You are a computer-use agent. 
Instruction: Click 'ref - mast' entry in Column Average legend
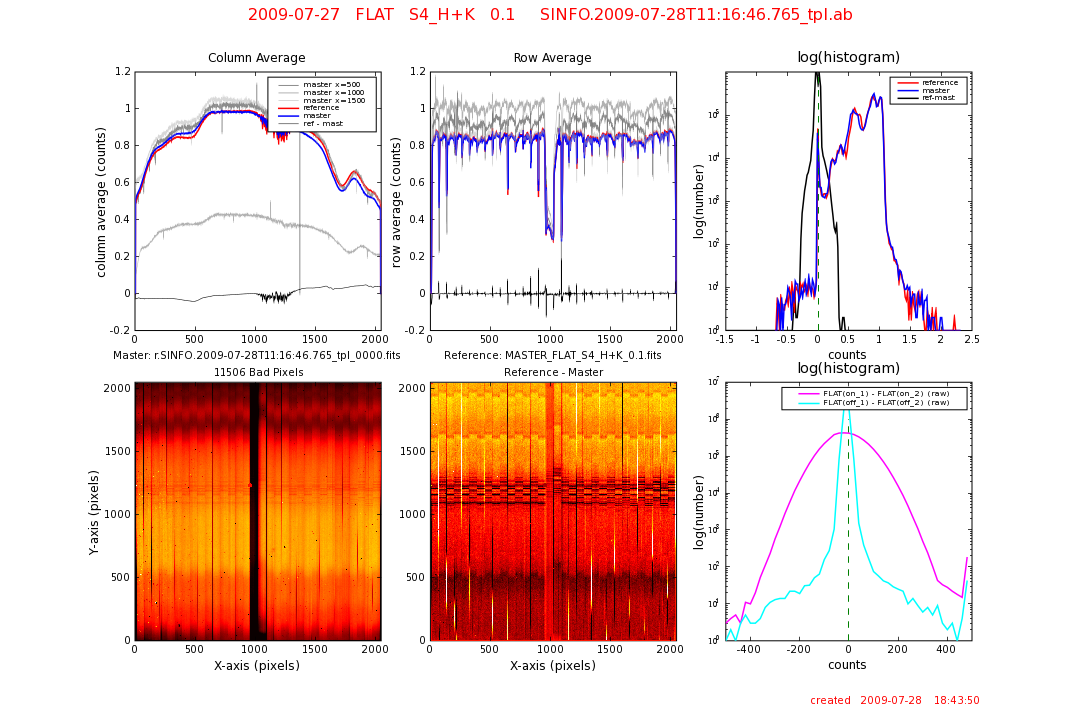point(323,123)
